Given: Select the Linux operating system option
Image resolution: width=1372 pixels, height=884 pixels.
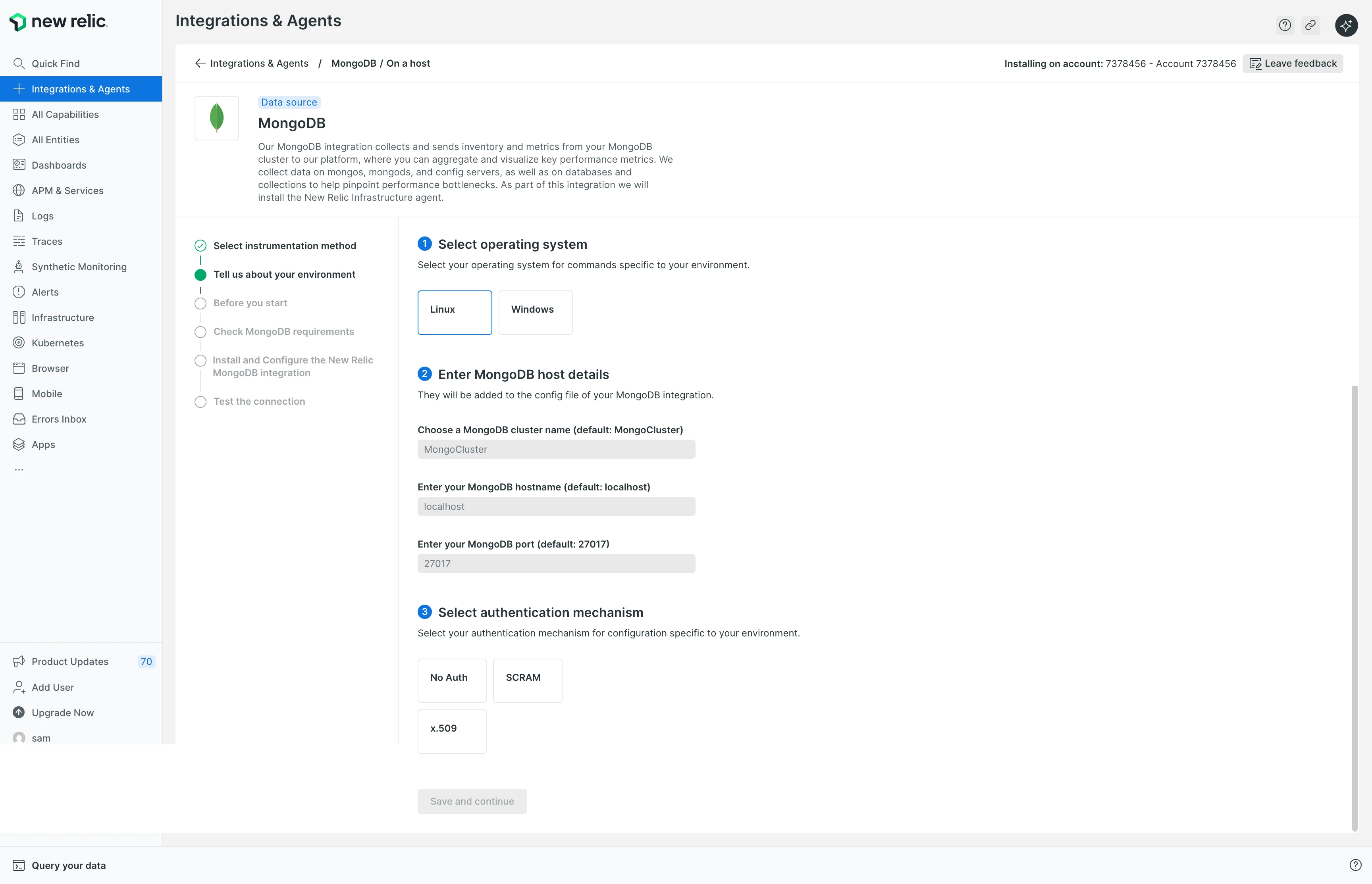Looking at the screenshot, I should tap(455, 312).
